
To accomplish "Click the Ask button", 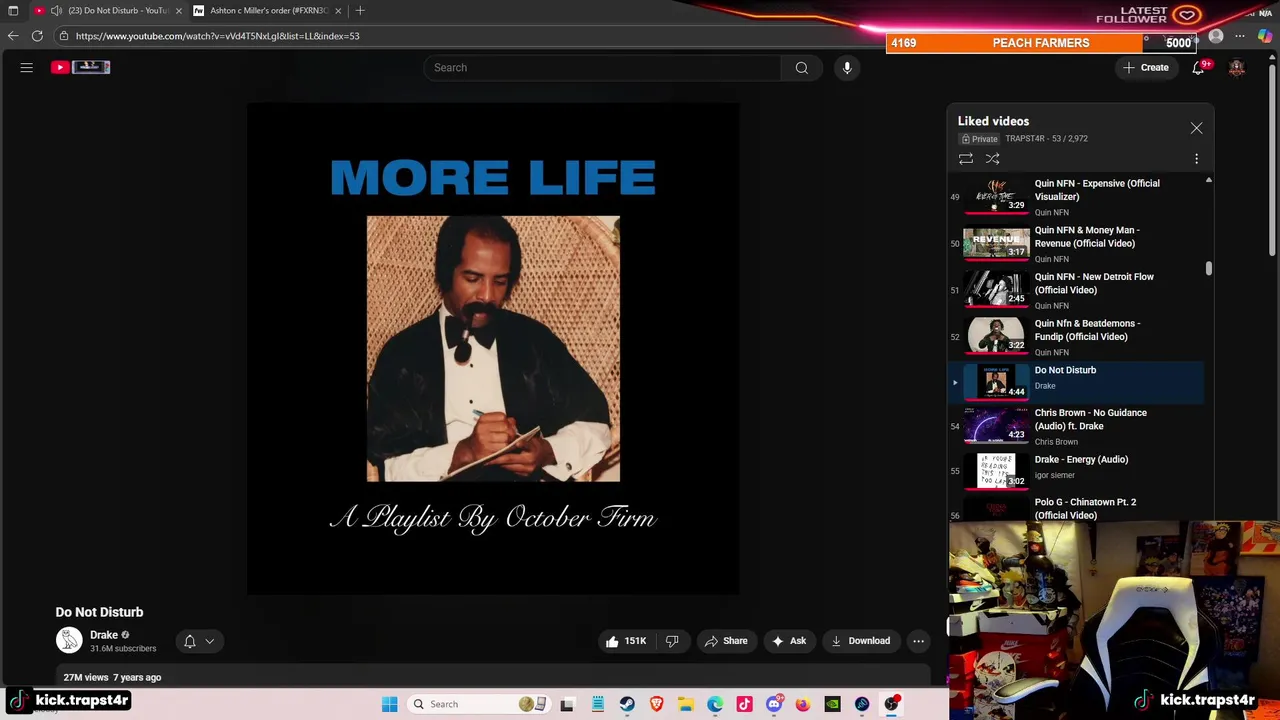I will (788, 641).
